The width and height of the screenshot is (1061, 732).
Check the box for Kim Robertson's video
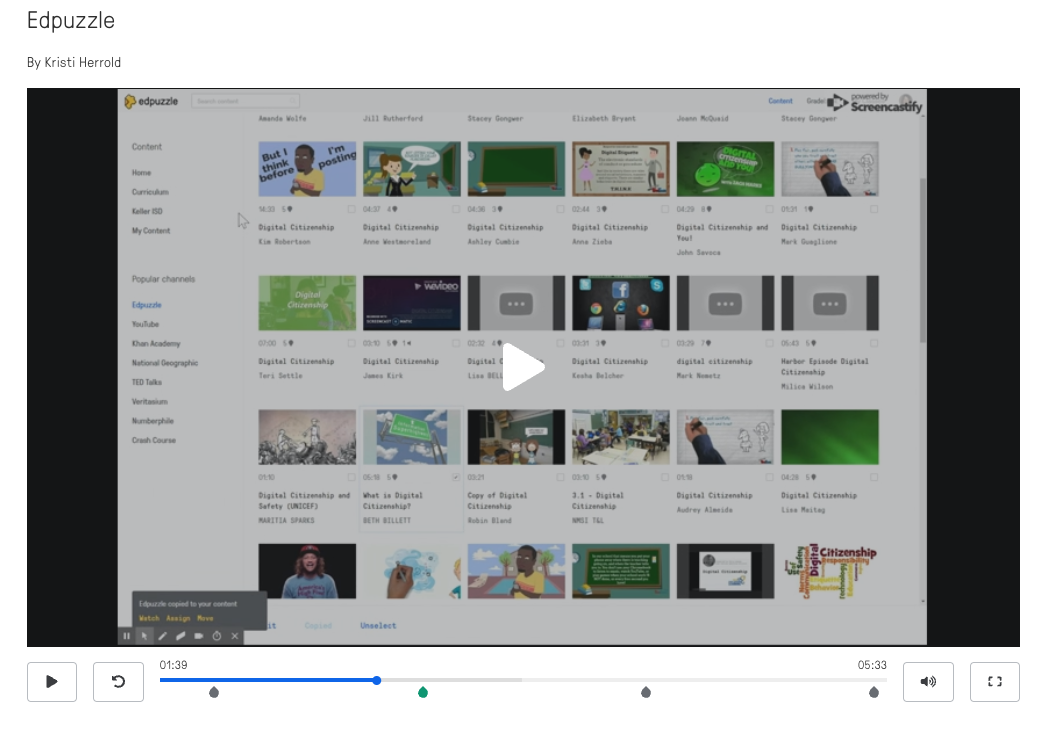(x=351, y=210)
